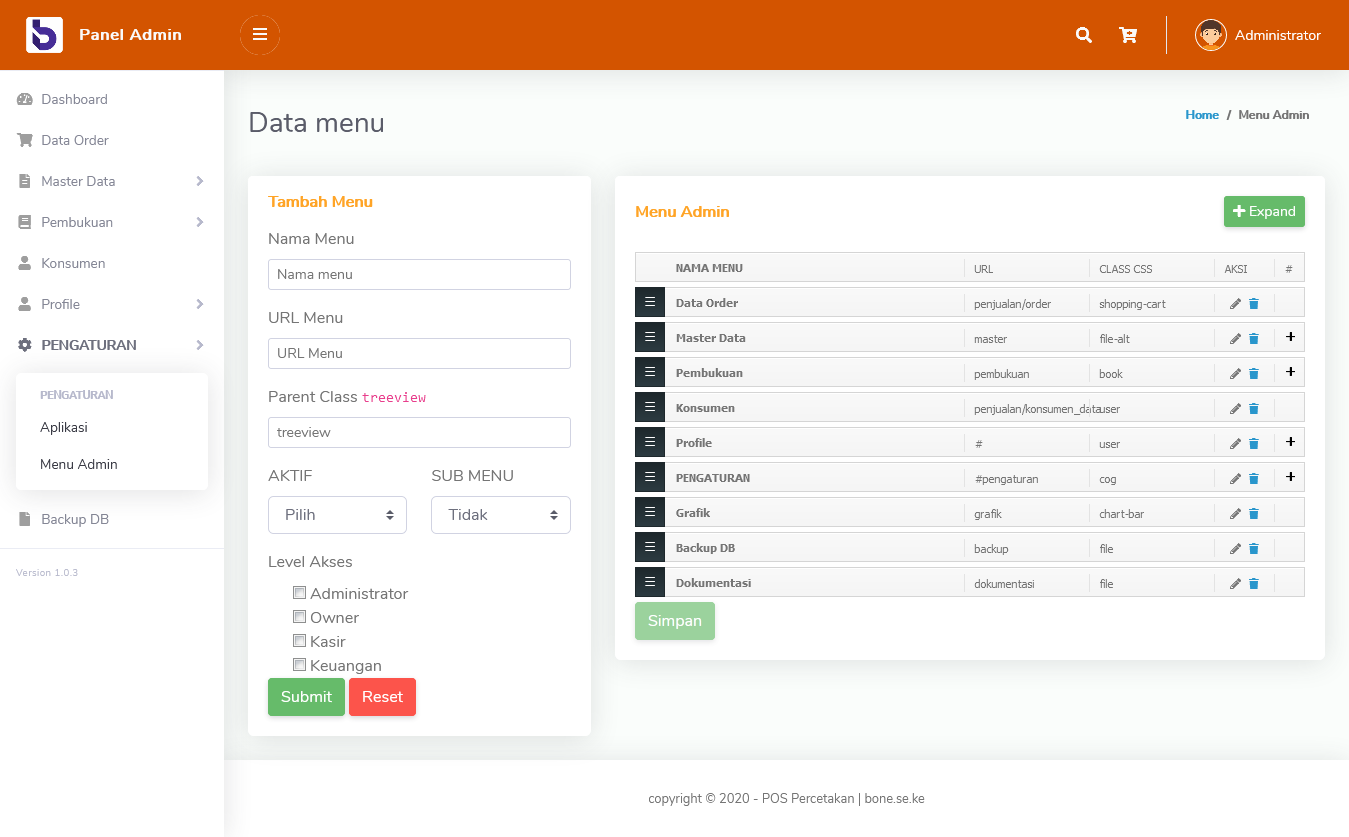Click the shopping cart icon in header
1349x837 pixels.
[x=1128, y=34]
